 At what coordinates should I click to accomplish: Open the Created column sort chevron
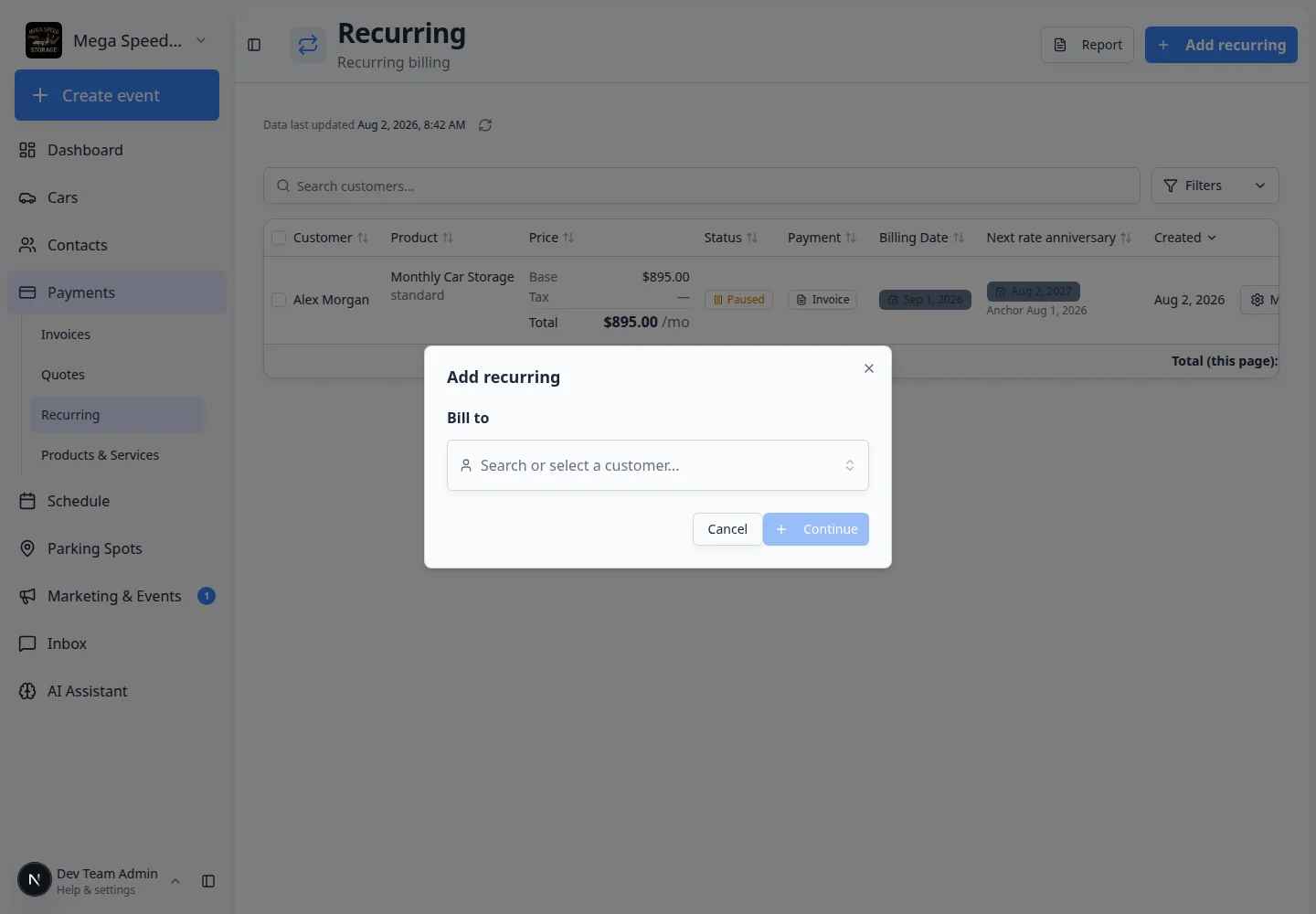(1212, 238)
